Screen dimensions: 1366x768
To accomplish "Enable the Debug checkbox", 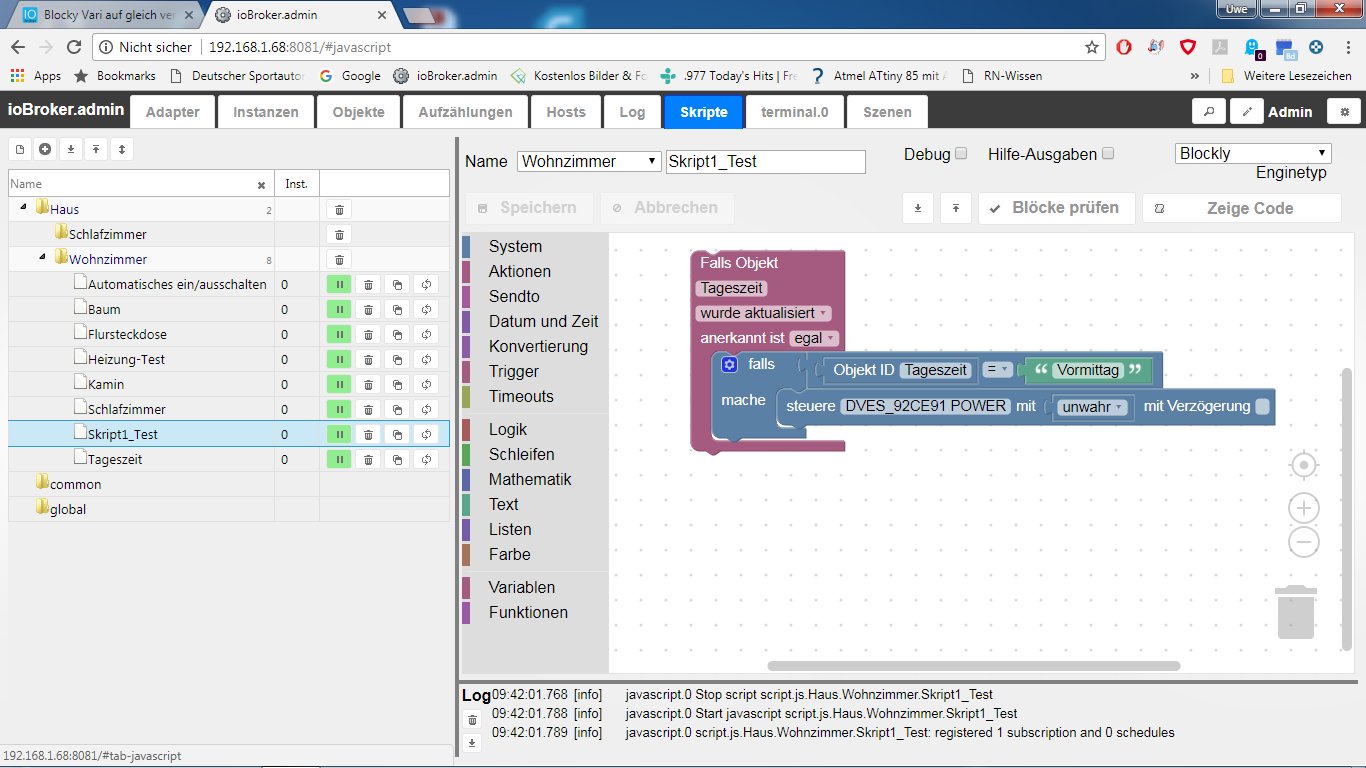I will (x=961, y=154).
